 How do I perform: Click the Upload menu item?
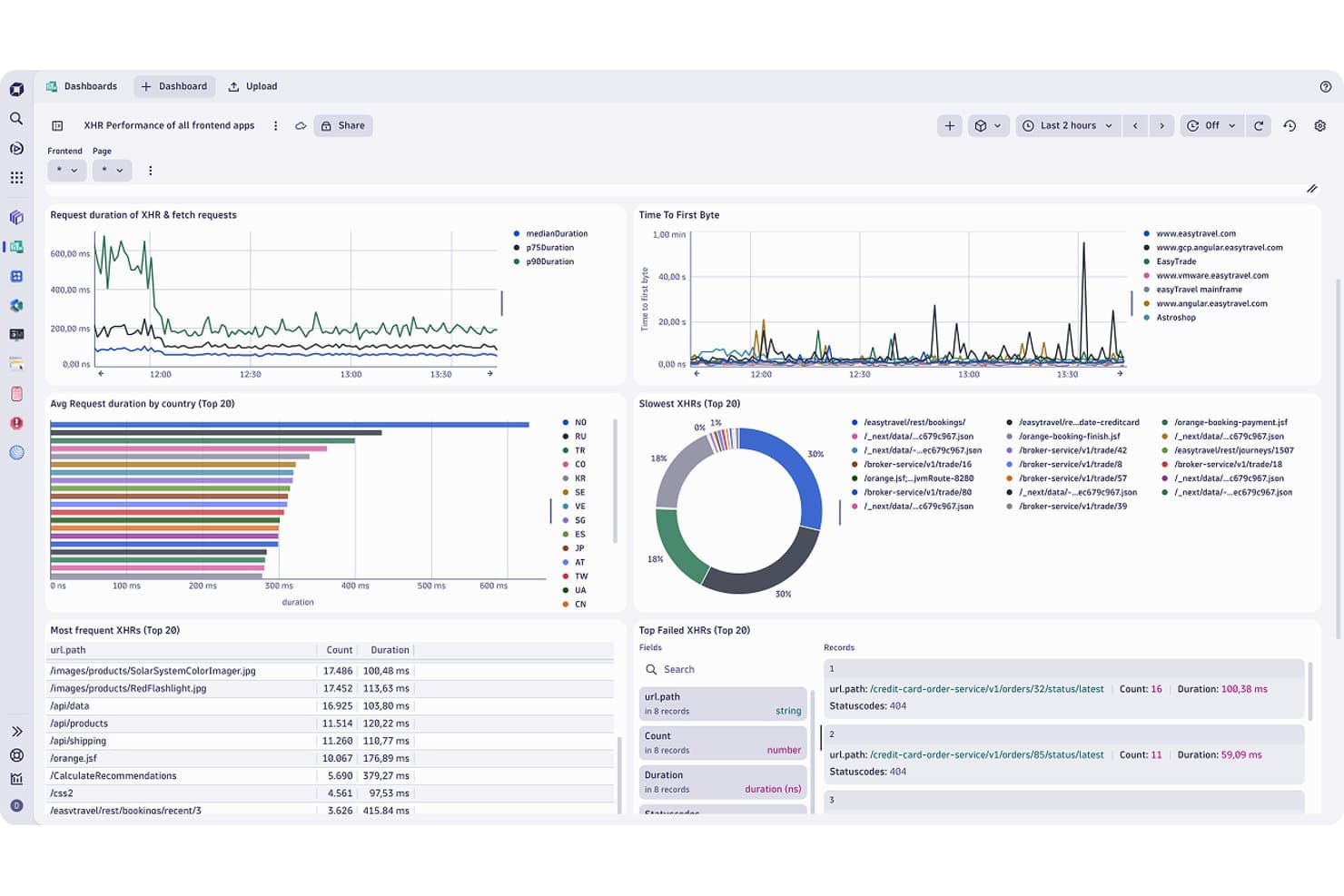(x=253, y=86)
